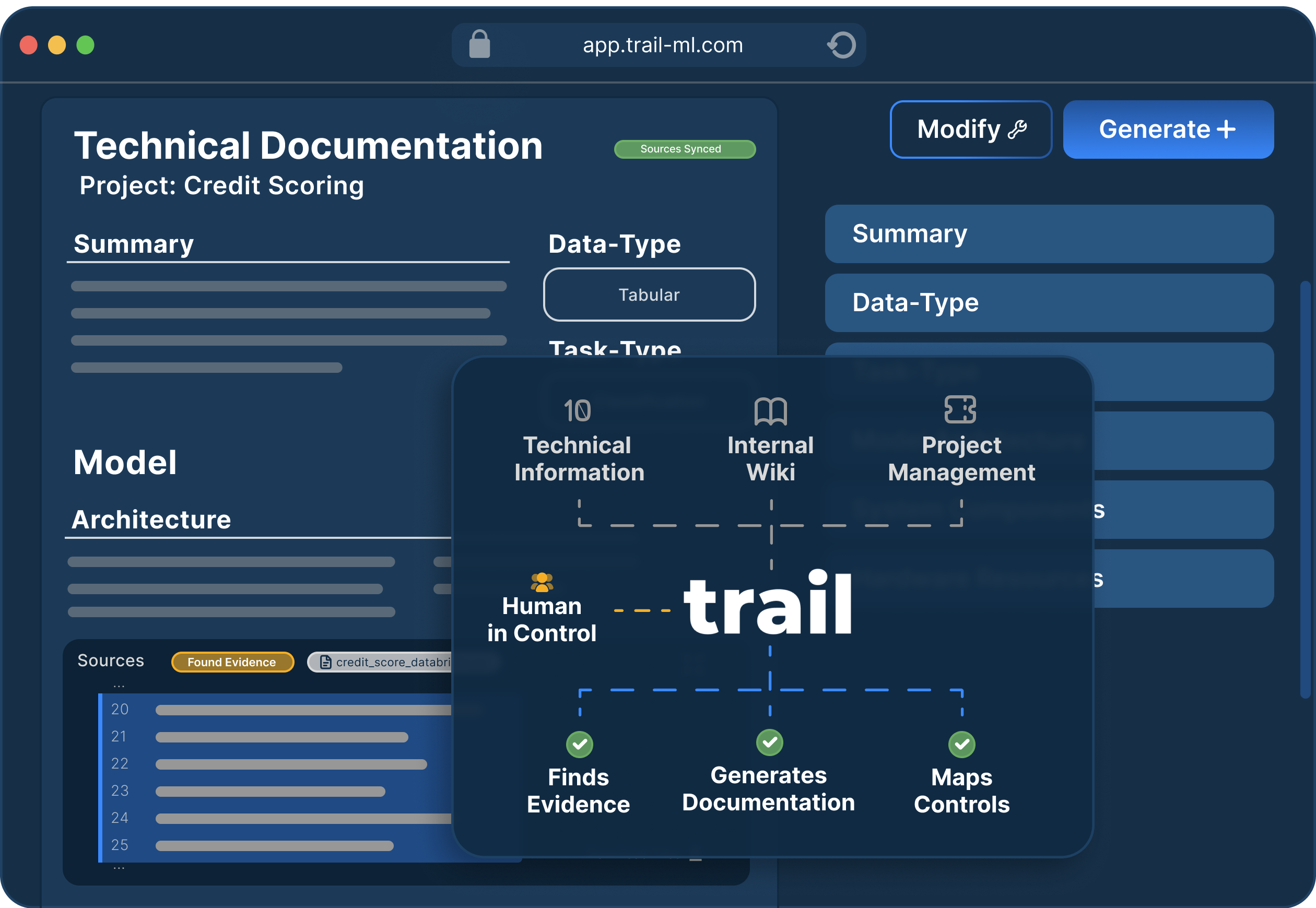Click the Internal Wiki book icon
Image resolution: width=1316 pixels, height=908 pixels.
770,411
